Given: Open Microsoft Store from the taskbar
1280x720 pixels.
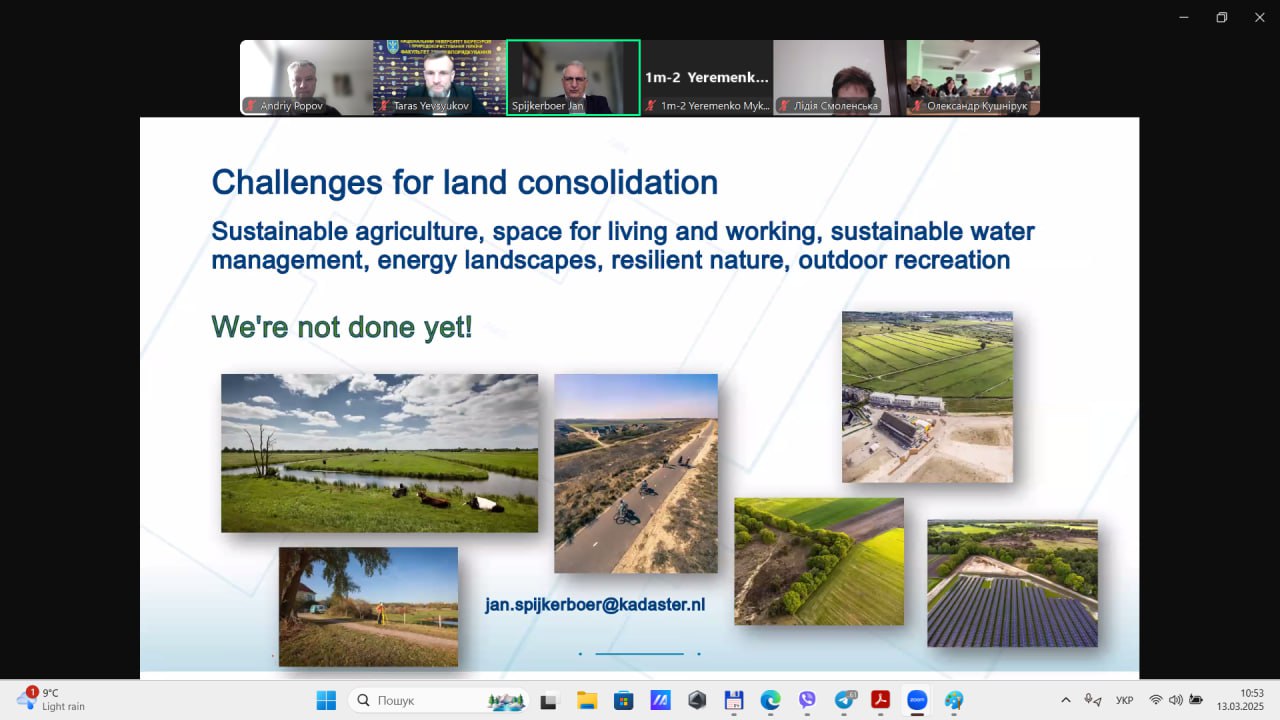Looking at the screenshot, I should point(623,700).
